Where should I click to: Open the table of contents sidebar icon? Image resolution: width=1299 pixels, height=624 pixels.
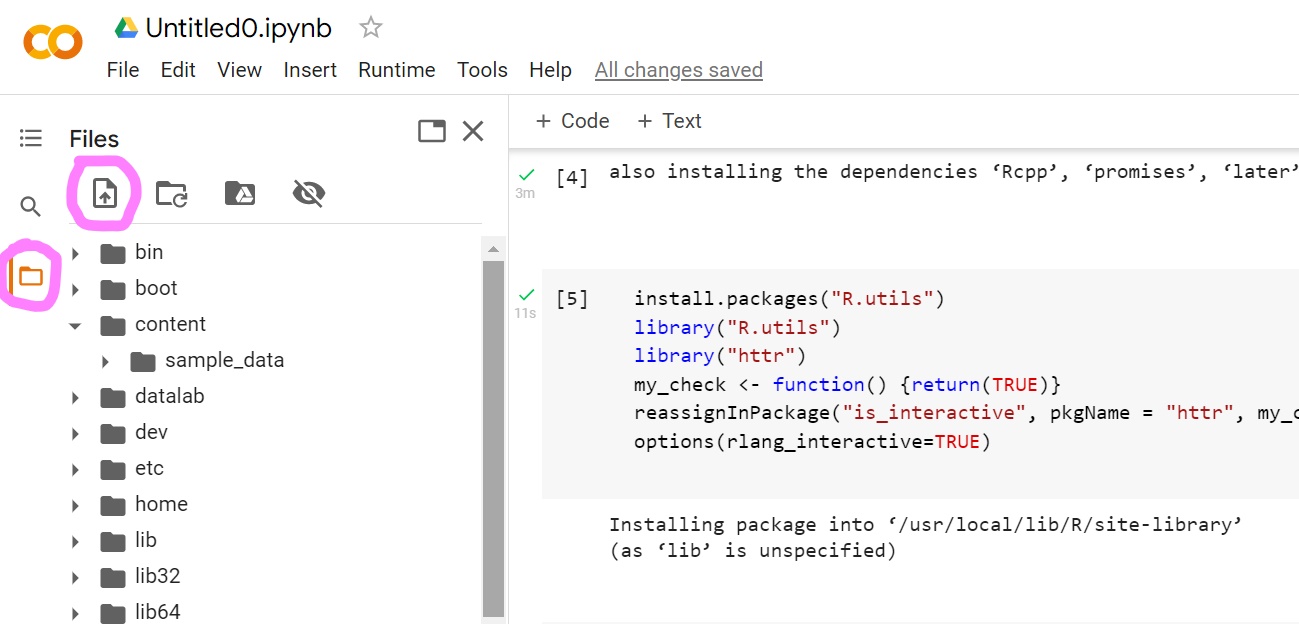(31, 138)
